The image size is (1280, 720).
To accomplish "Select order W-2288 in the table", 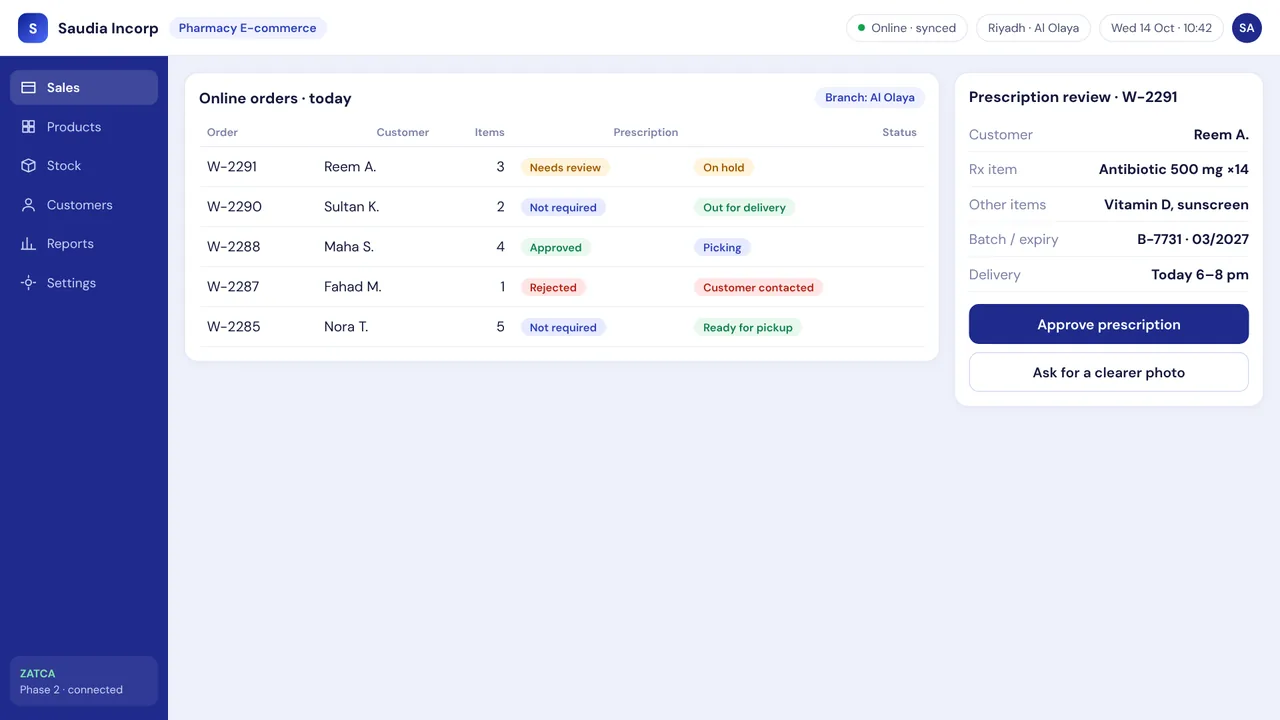I will (x=562, y=247).
